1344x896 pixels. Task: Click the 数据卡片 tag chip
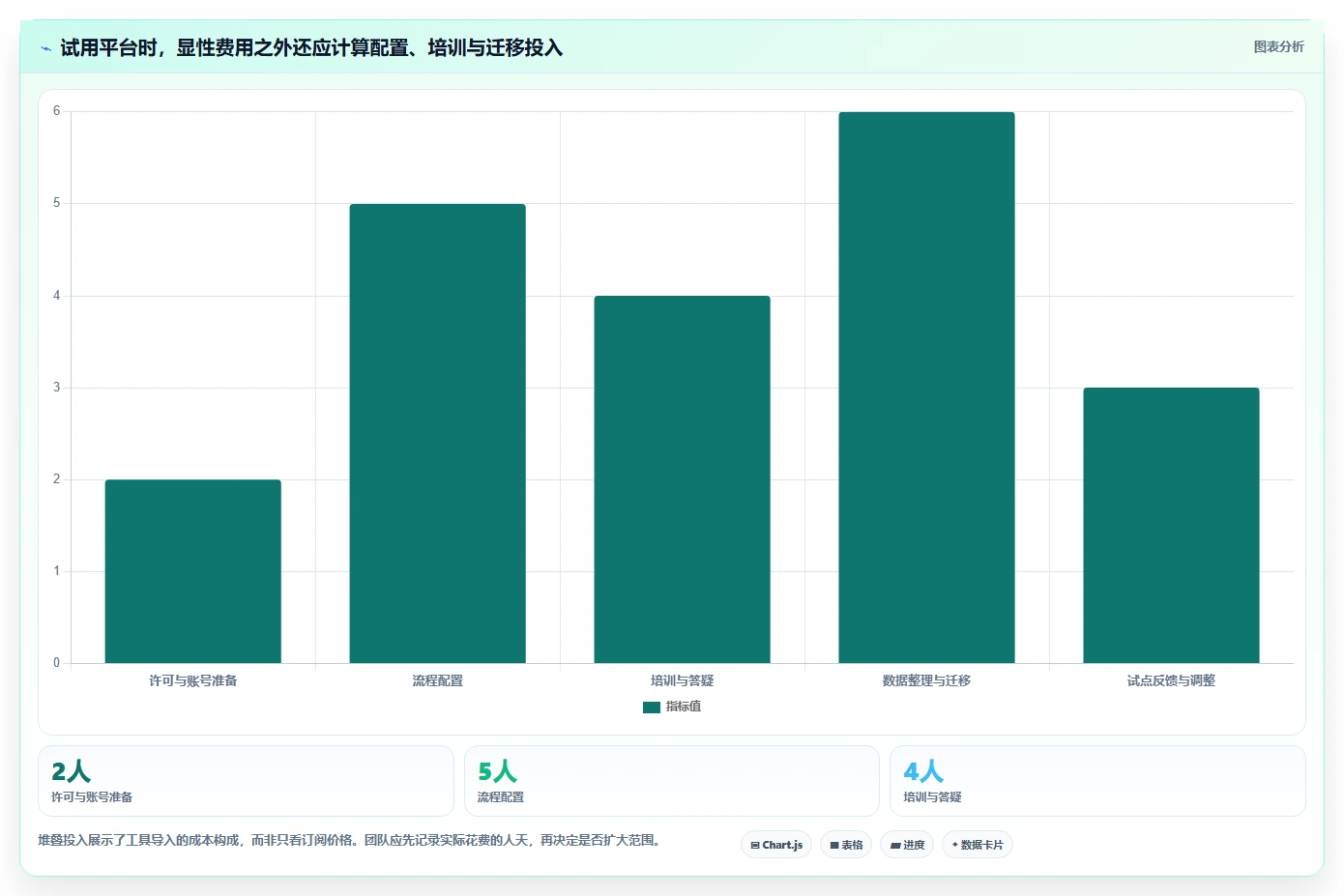pyautogui.click(x=978, y=845)
